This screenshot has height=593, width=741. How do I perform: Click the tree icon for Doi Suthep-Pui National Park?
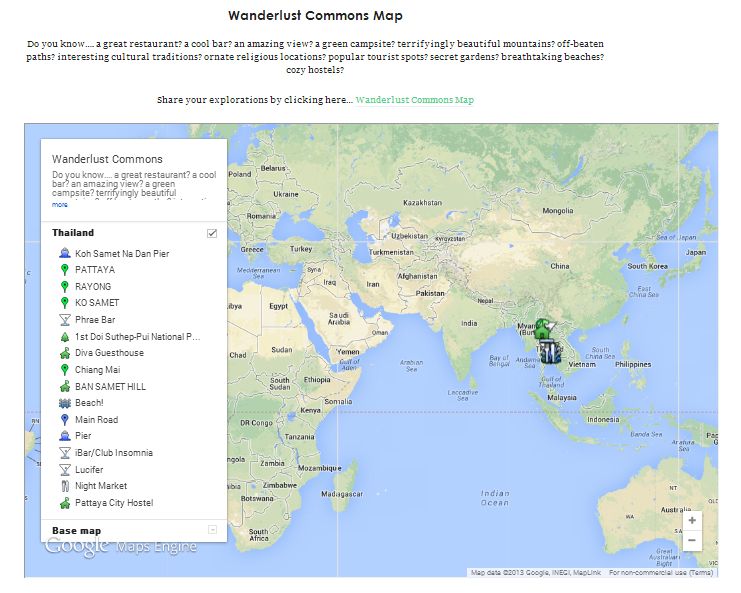tap(64, 337)
